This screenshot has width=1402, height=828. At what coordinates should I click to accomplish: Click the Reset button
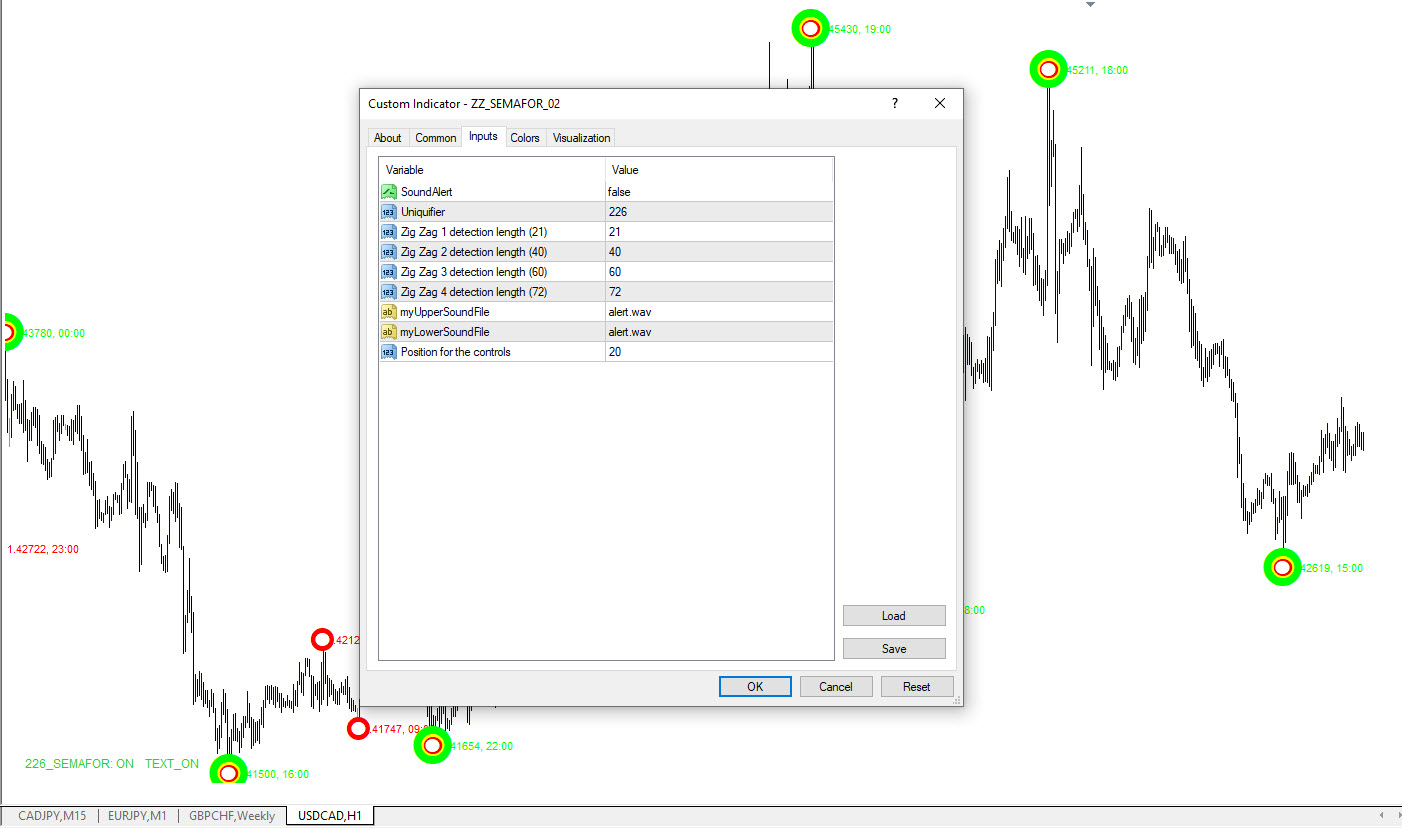(916, 687)
